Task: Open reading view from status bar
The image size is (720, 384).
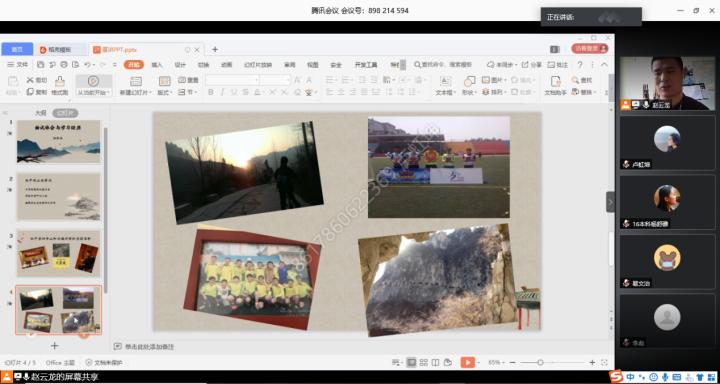Action: coord(435,362)
